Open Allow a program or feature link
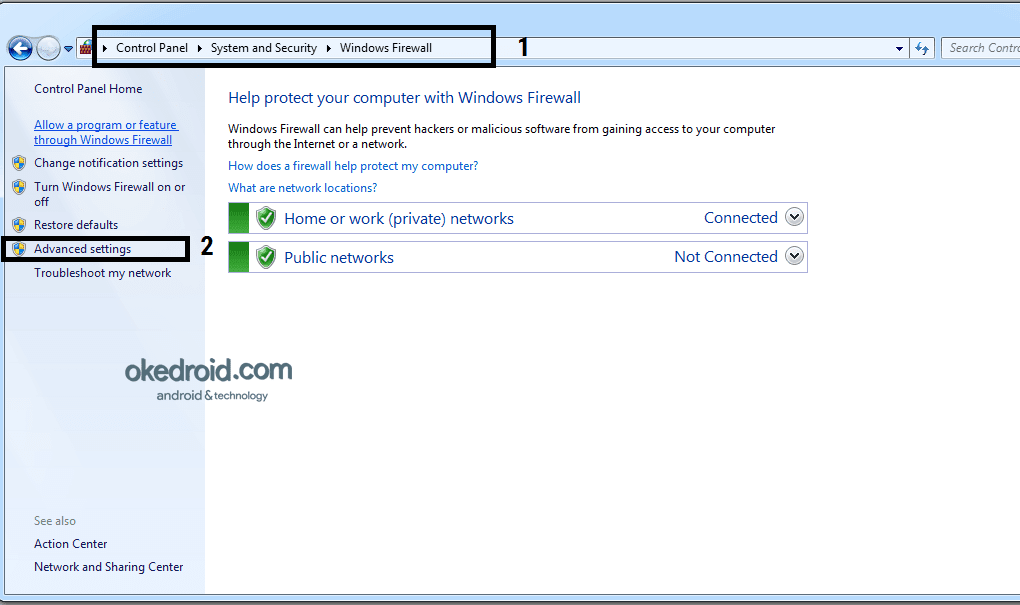1020x605 pixels. click(105, 132)
